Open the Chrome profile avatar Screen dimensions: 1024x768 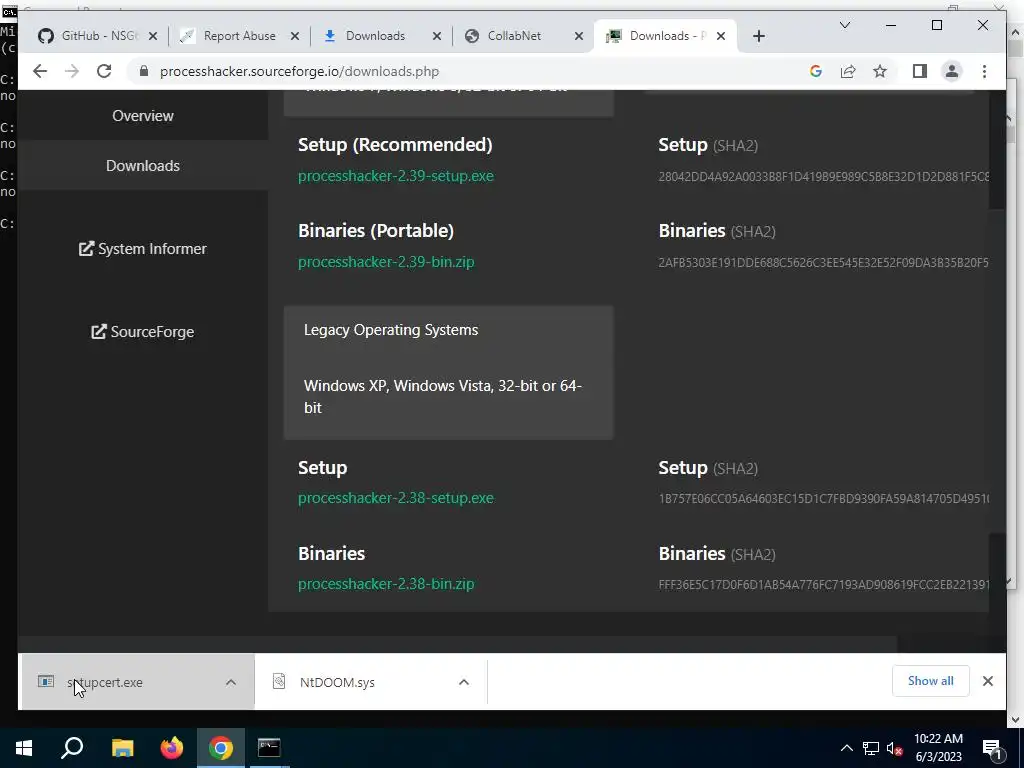(952, 71)
